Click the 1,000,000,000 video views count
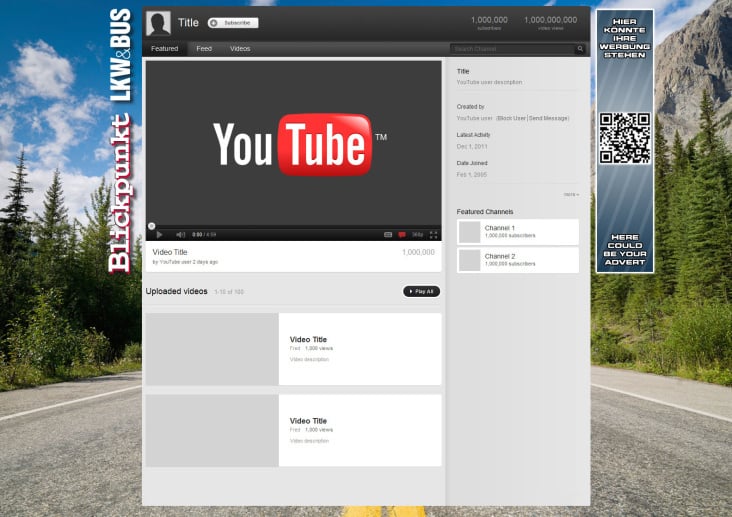Image resolution: width=732 pixels, height=517 pixels. [550, 22]
